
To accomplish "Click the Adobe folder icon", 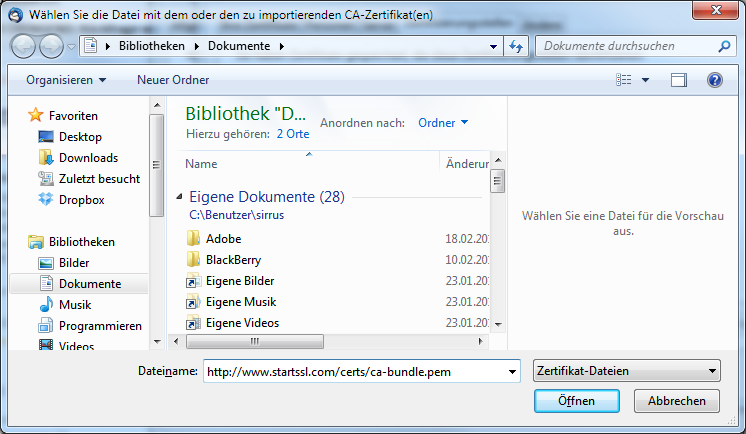I will (193, 238).
